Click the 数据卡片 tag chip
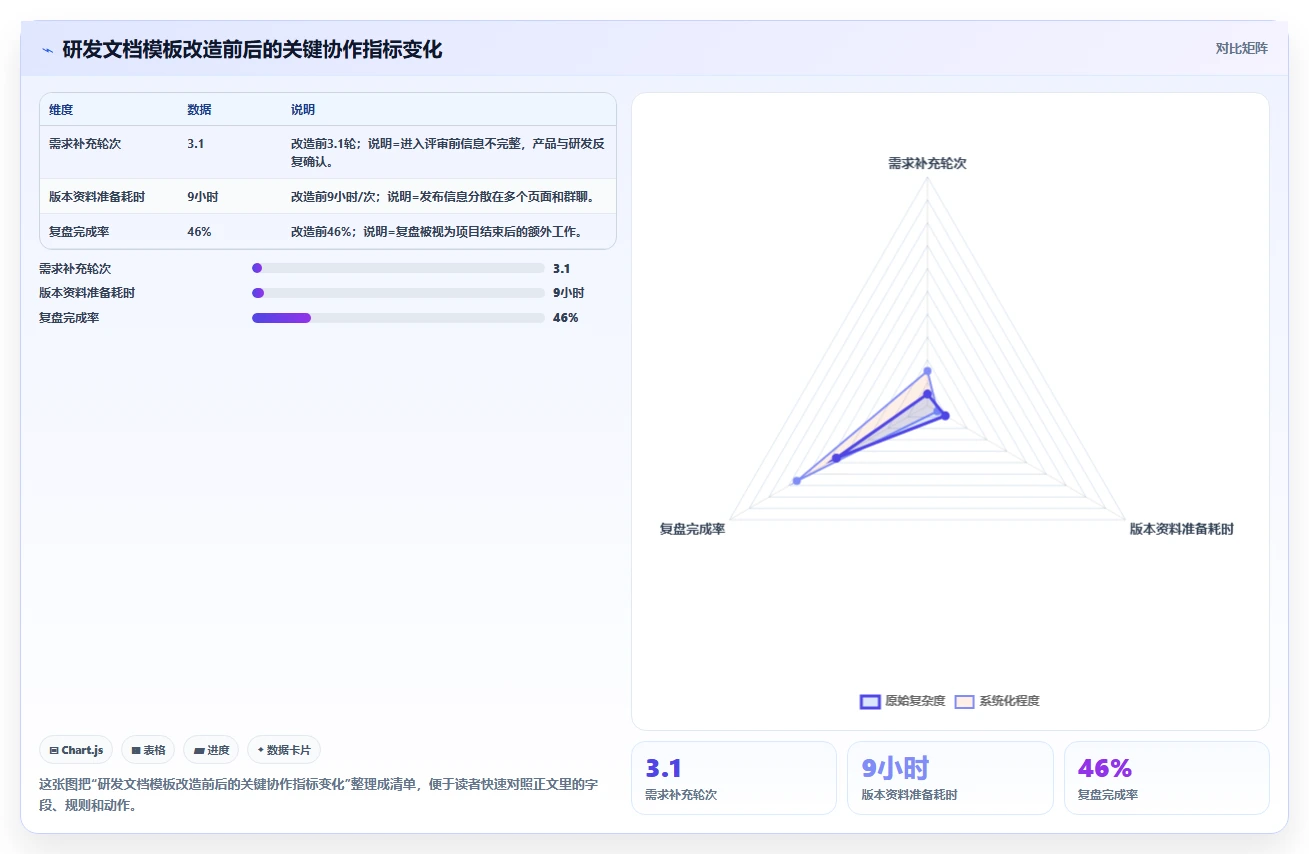 click(284, 750)
